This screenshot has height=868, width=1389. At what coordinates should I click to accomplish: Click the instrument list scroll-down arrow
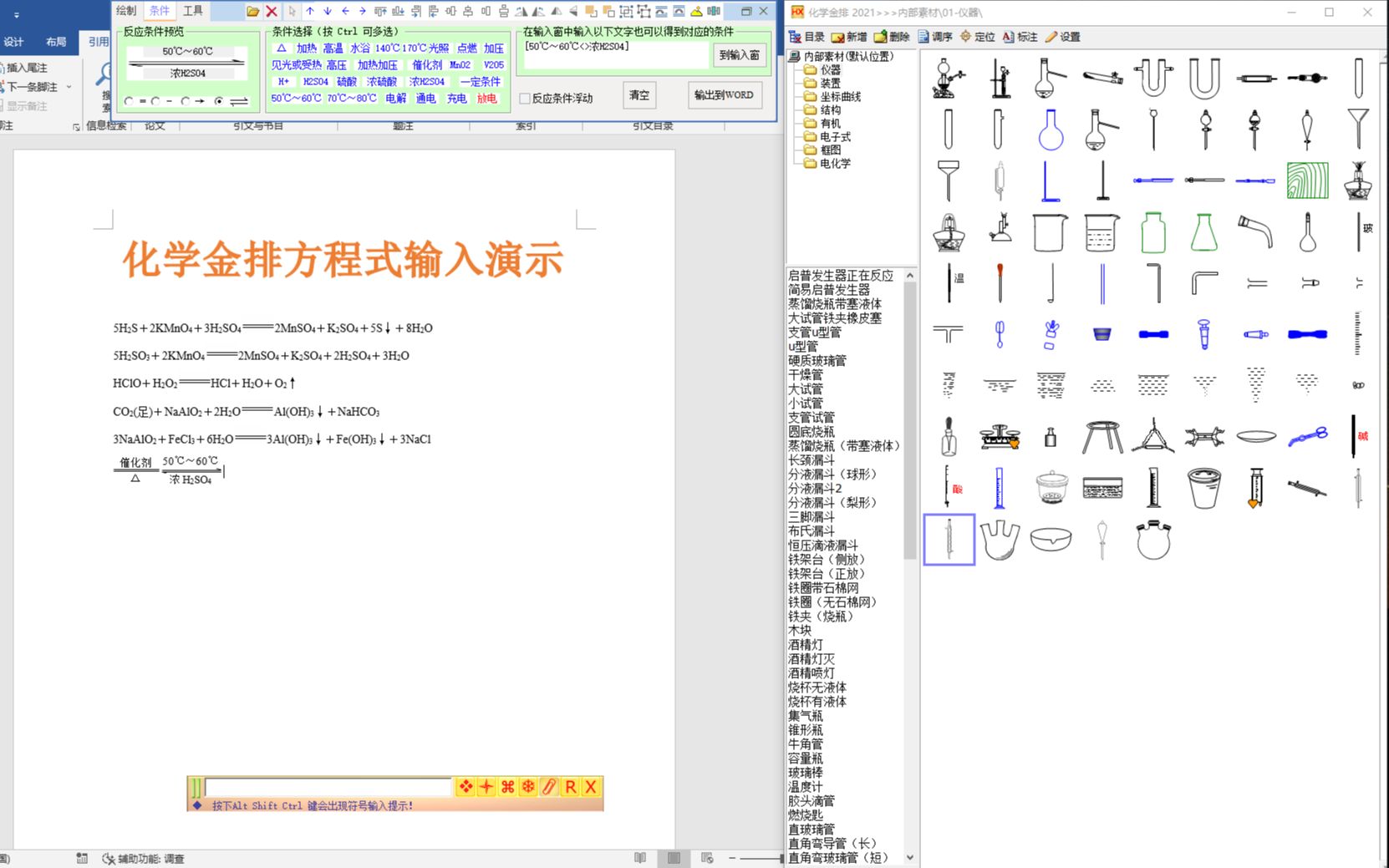pos(910,858)
